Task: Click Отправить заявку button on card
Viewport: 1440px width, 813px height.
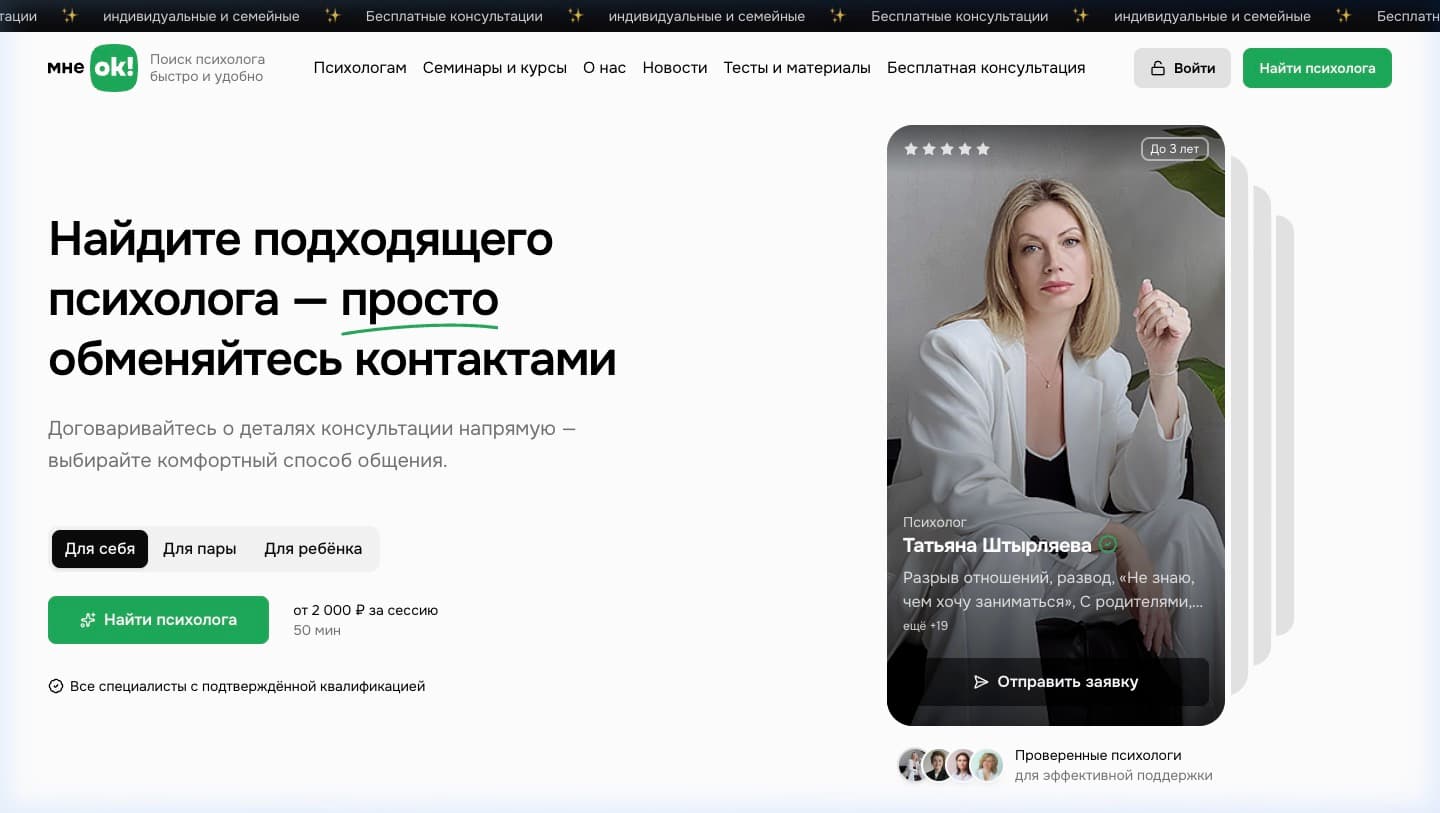Action: point(1056,682)
